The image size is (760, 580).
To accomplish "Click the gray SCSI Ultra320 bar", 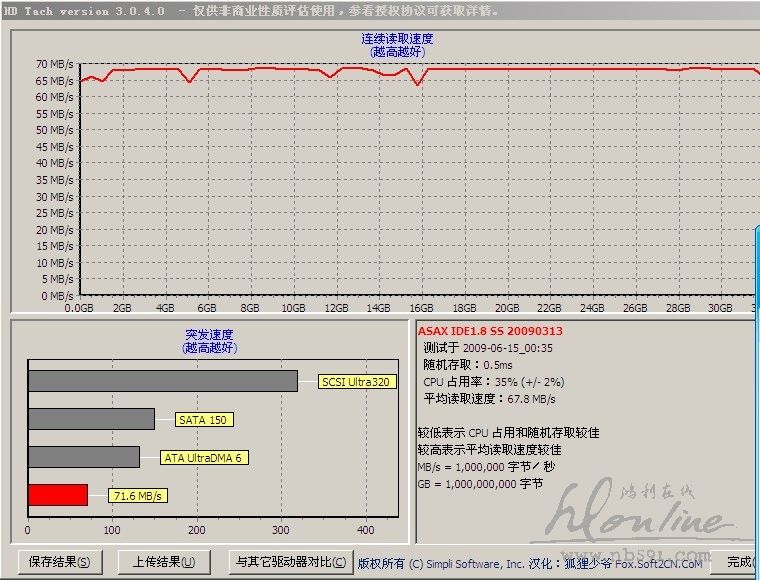I will click(x=162, y=381).
